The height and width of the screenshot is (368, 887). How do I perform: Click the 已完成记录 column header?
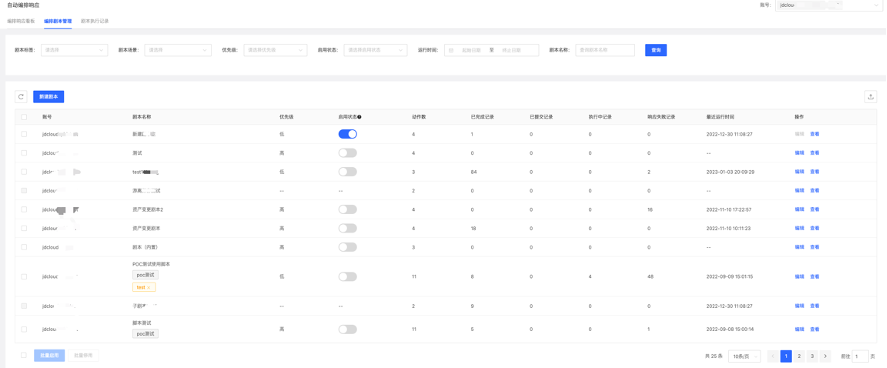(x=483, y=117)
